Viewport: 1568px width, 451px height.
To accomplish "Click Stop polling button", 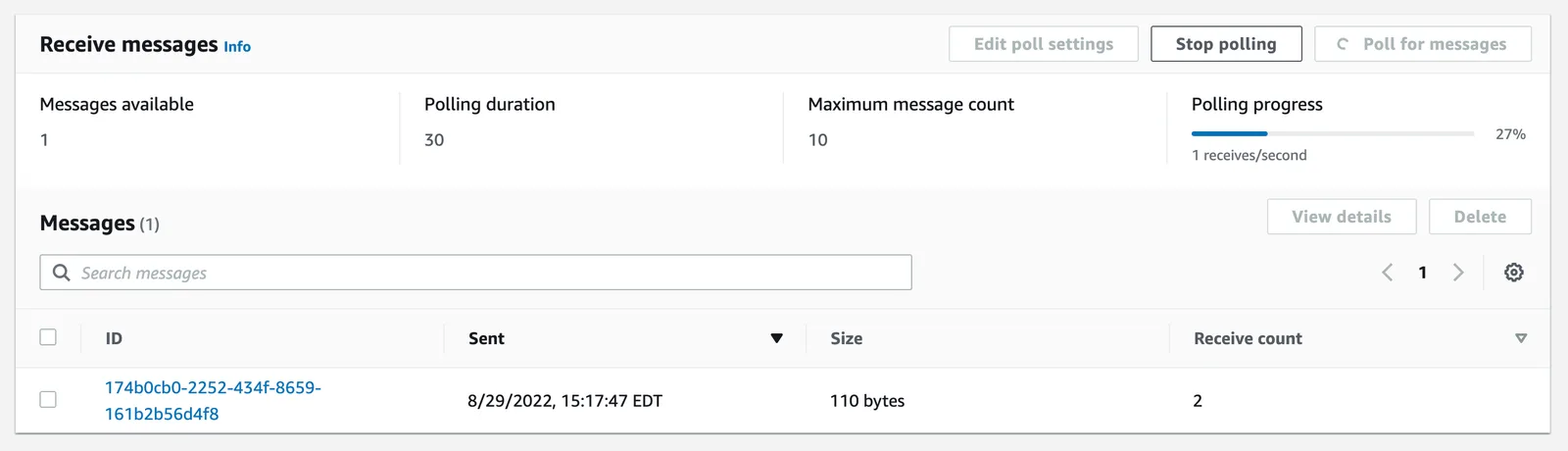I will pyautogui.click(x=1226, y=44).
